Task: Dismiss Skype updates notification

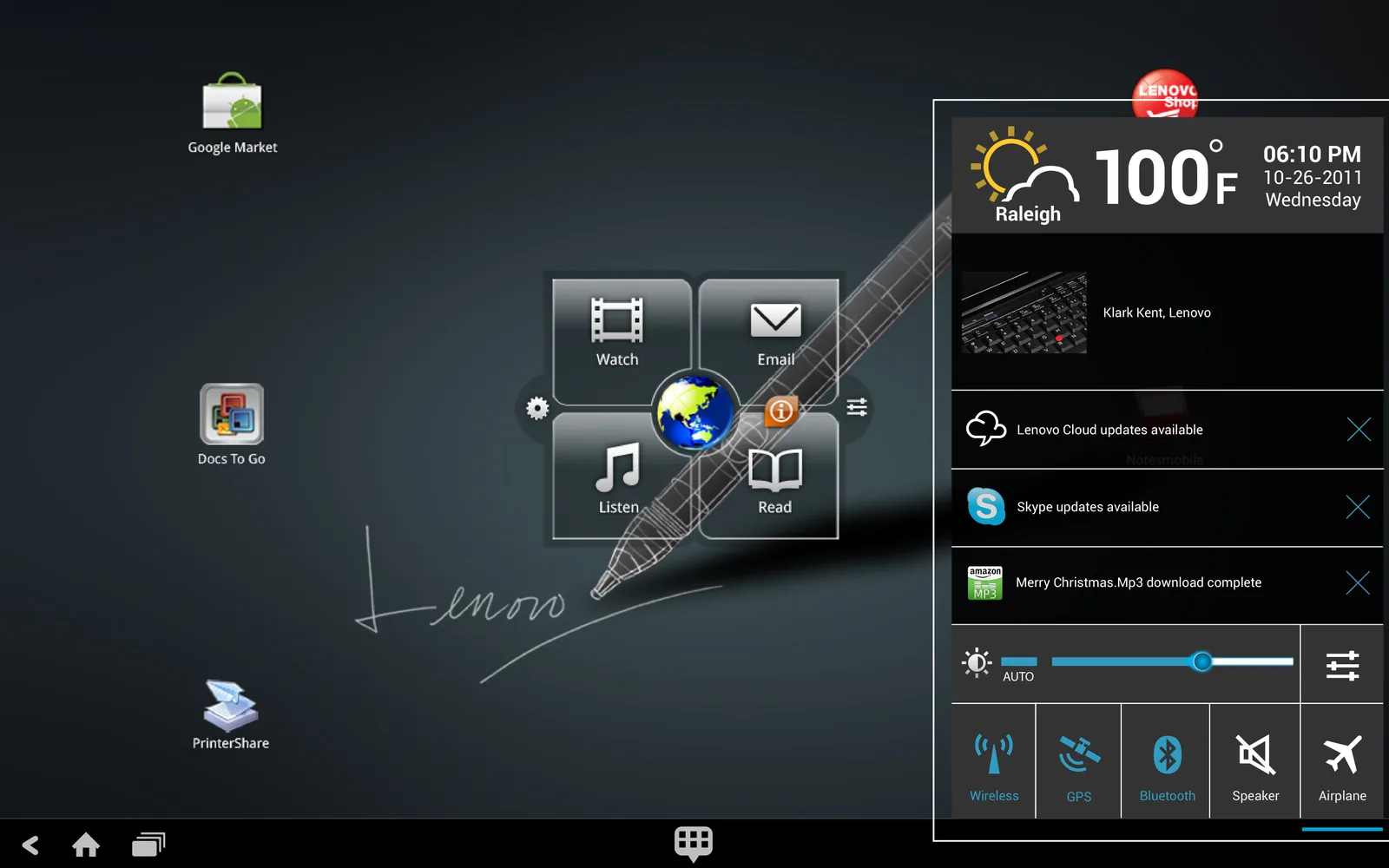Action: pyautogui.click(x=1358, y=506)
